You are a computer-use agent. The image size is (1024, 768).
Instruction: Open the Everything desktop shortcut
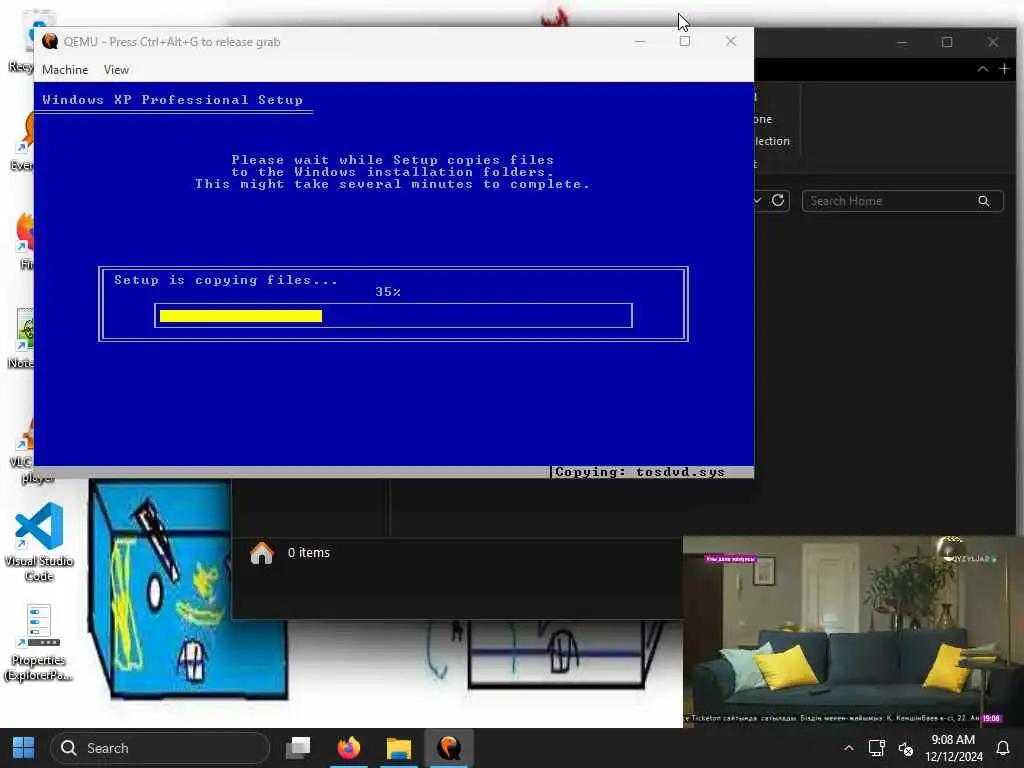pyautogui.click(x=24, y=142)
